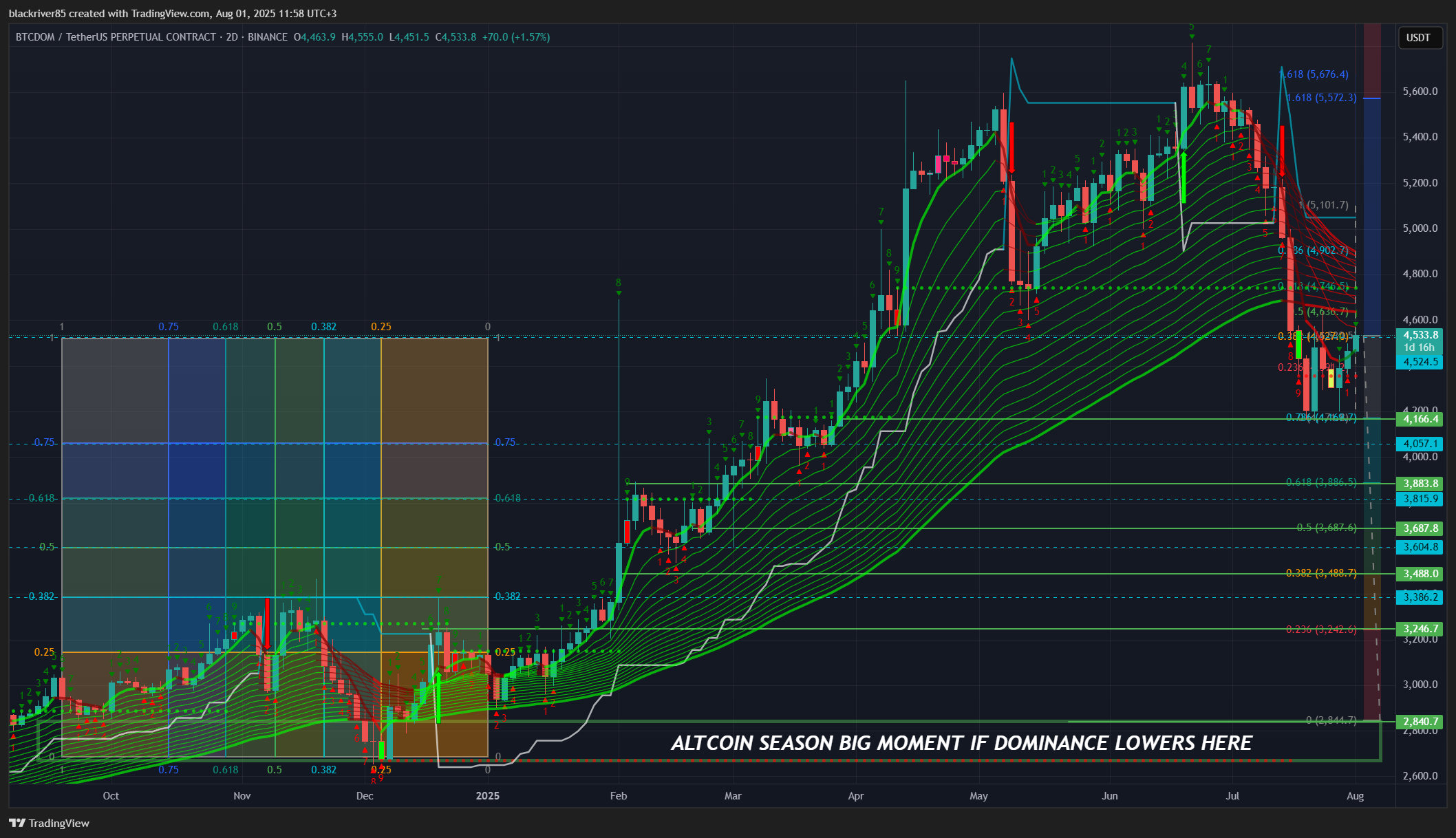Image resolution: width=1456 pixels, height=838 pixels.
Task: Click the cyan price label 4,524.5
Action: click(1419, 362)
